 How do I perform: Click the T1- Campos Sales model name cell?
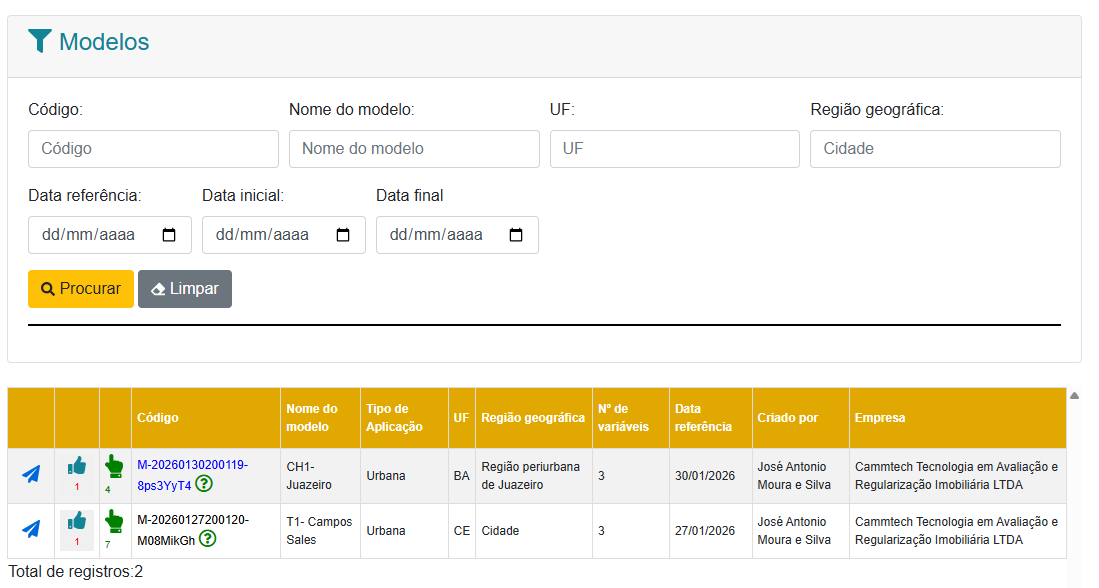click(x=320, y=531)
